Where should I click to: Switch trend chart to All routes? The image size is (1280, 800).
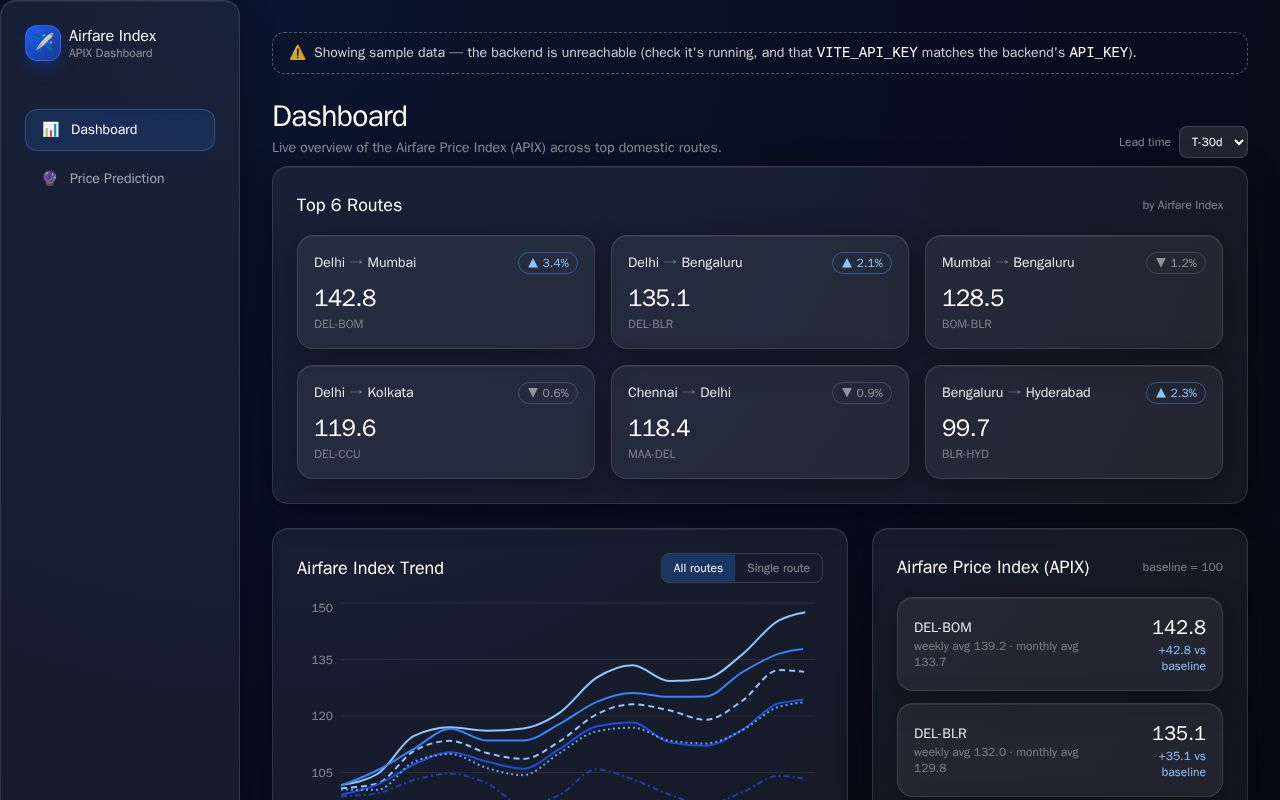tap(698, 568)
